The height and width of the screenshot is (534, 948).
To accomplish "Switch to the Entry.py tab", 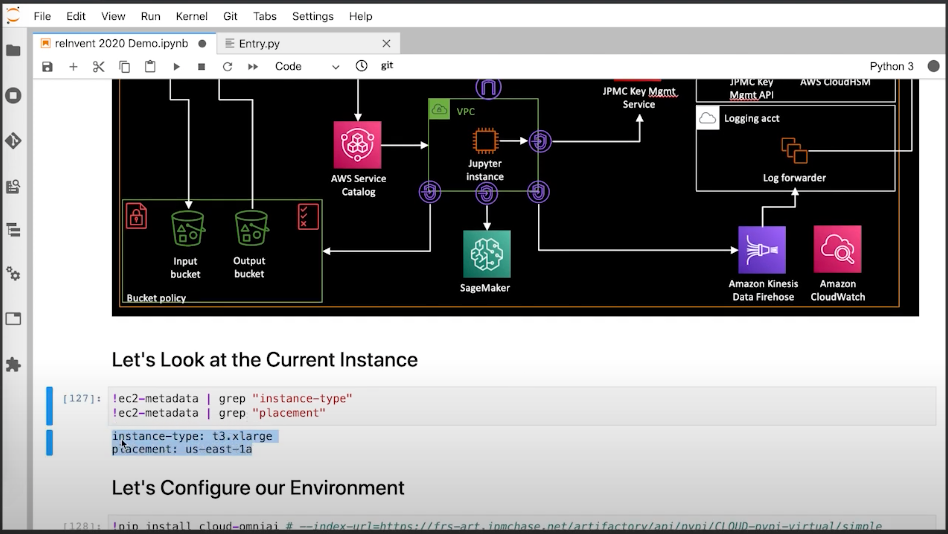I will pos(259,43).
